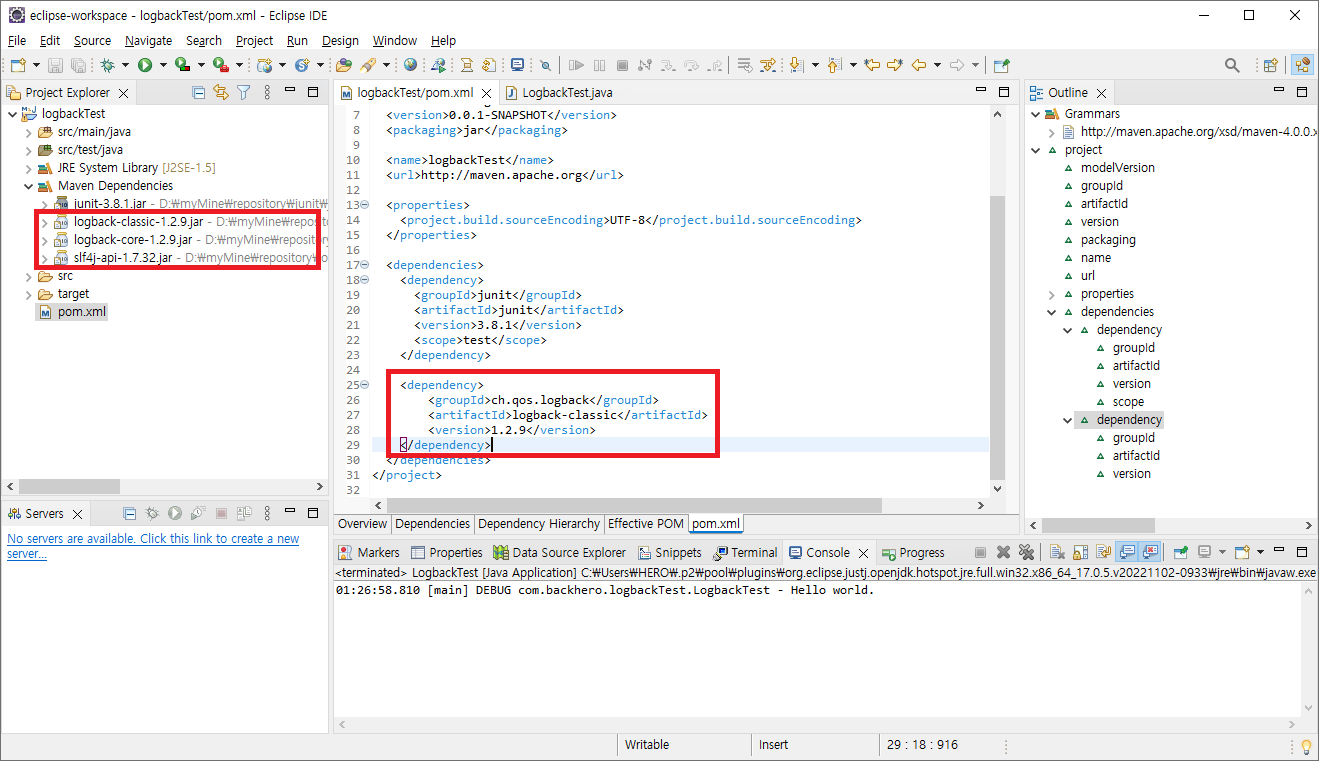The image size is (1319, 761).
Task: Open the Window menu
Action: click(394, 41)
